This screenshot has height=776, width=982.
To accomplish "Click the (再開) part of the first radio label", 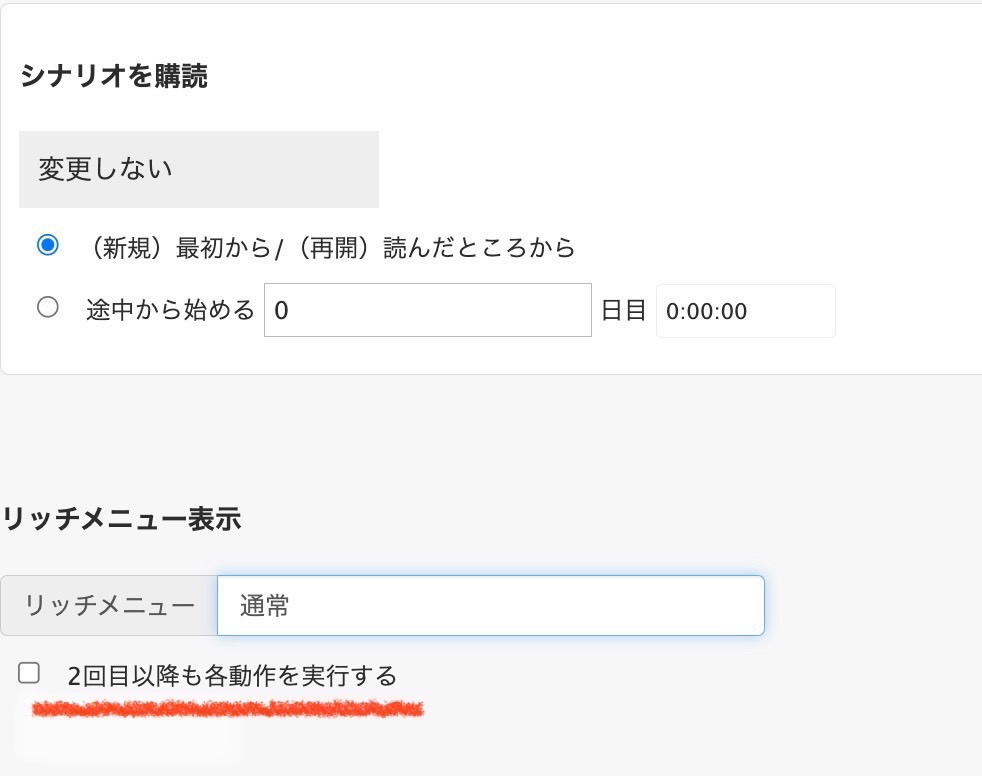I will (x=333, y=248).
